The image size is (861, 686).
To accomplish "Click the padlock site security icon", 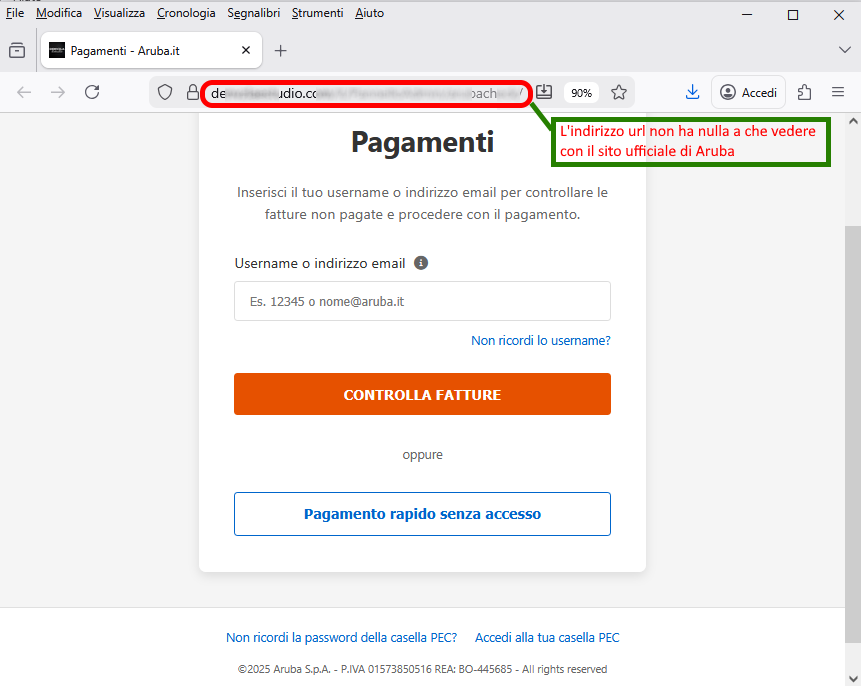I will (193, 93).
